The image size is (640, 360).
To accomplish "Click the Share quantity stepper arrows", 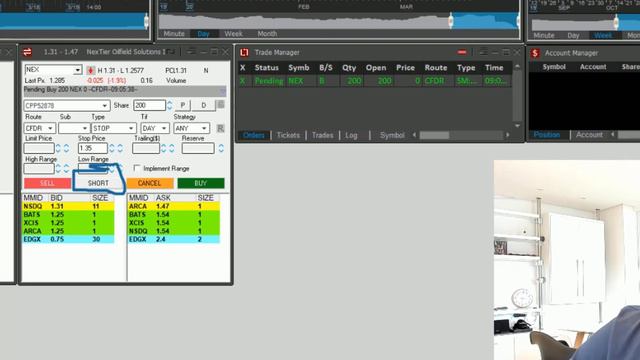I will [170, 105].
